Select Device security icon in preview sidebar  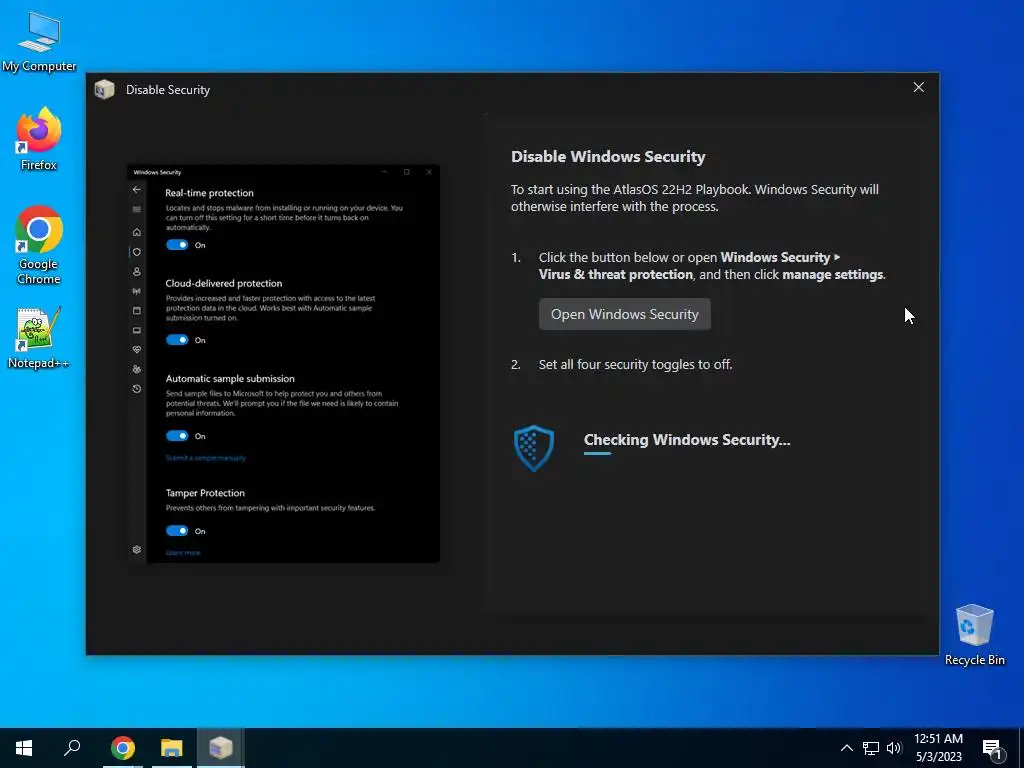pos(136,330)
